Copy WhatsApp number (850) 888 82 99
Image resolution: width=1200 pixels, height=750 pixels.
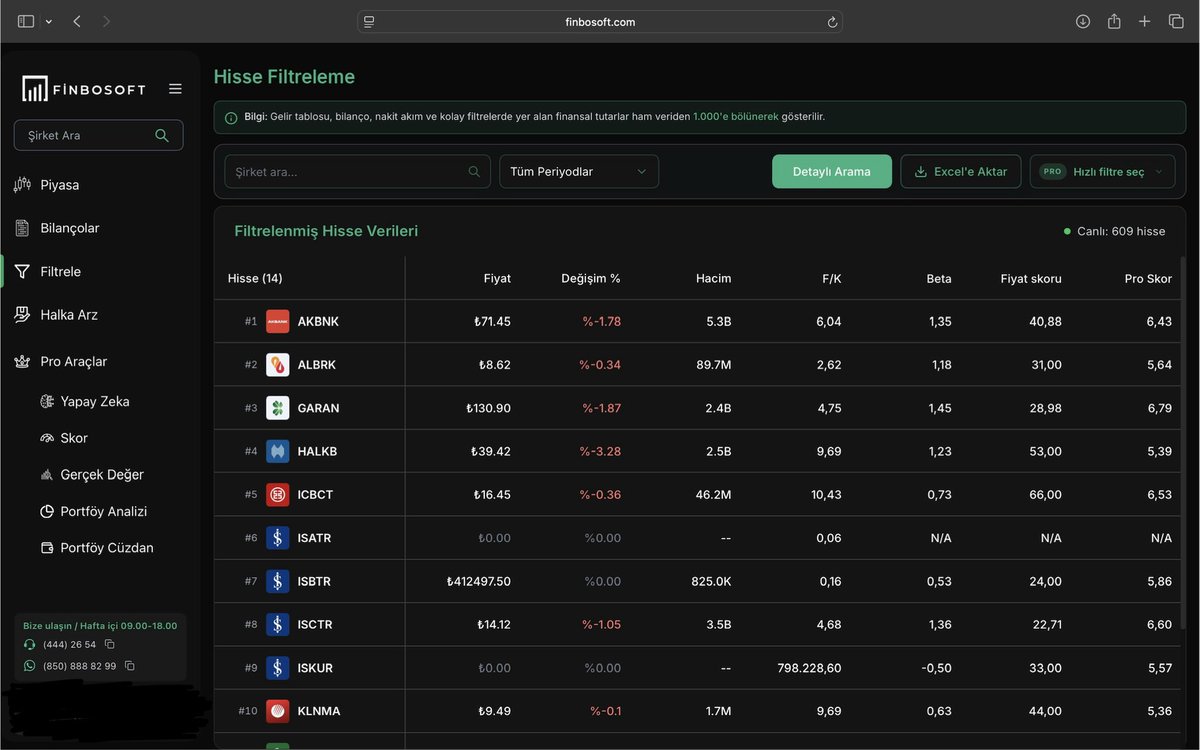coord(130,666)
